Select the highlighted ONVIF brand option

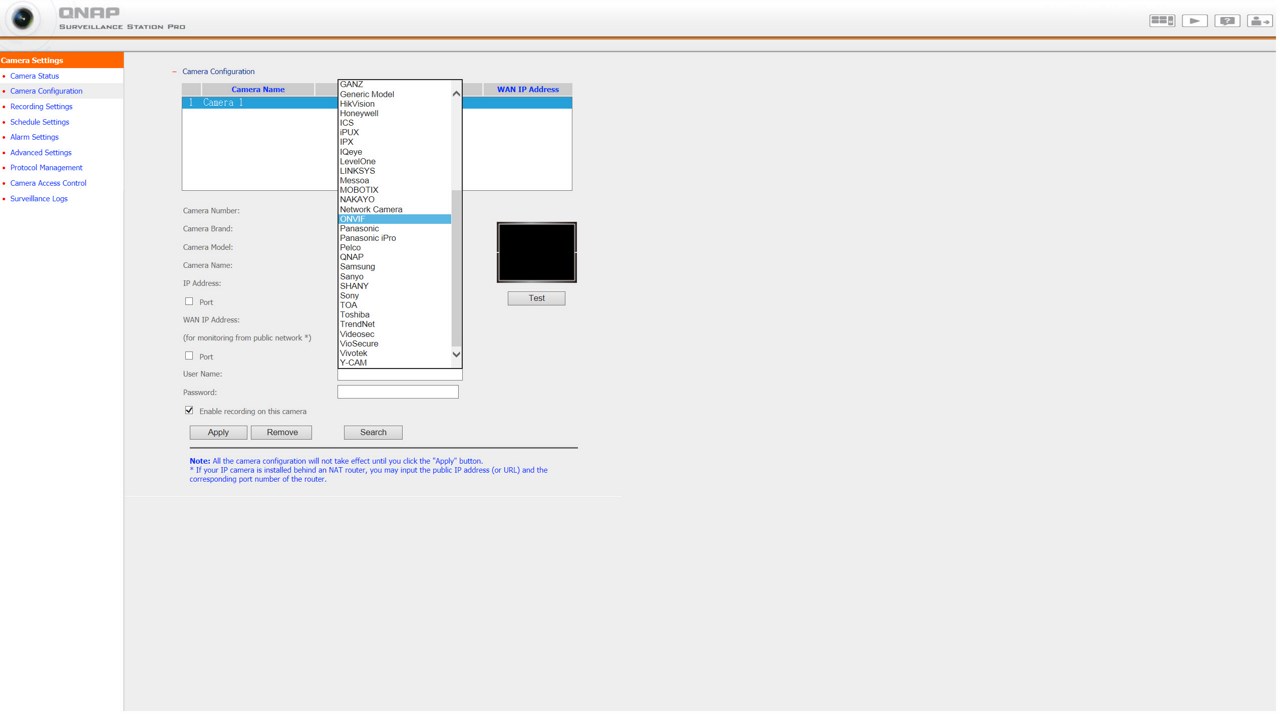(395, 219)
